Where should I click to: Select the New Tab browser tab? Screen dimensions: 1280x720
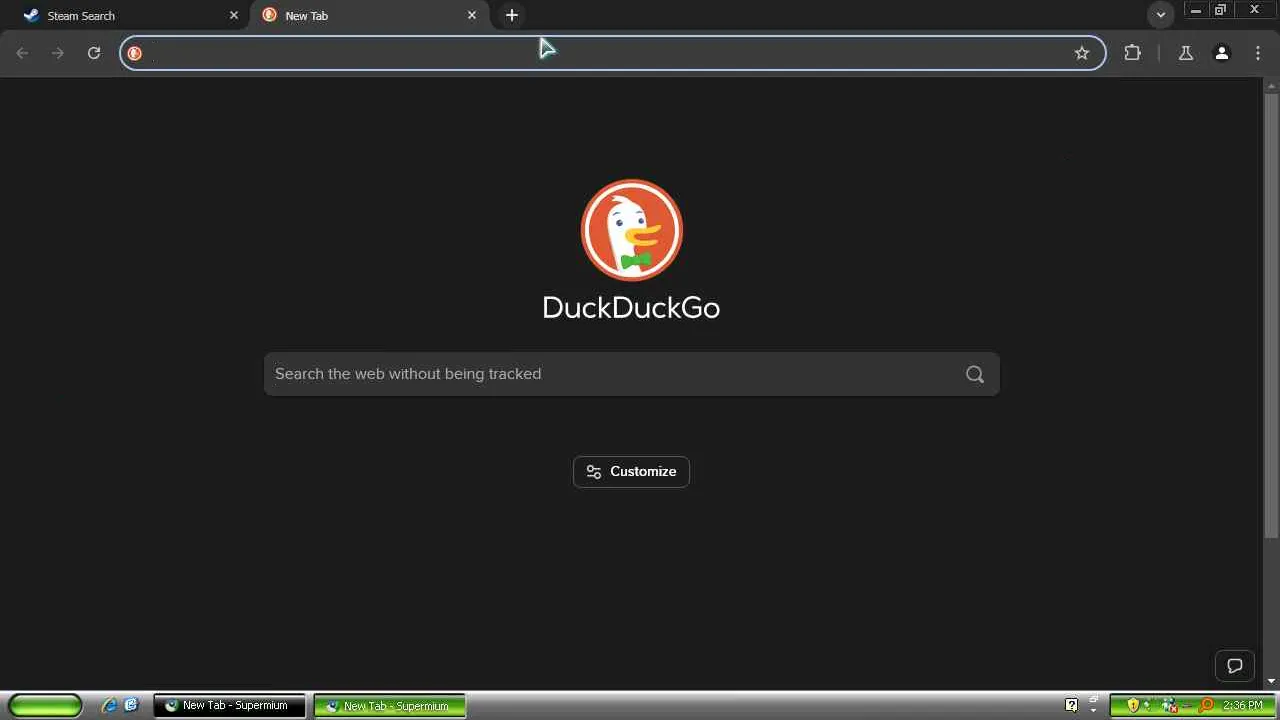click(x=370, y=15)
